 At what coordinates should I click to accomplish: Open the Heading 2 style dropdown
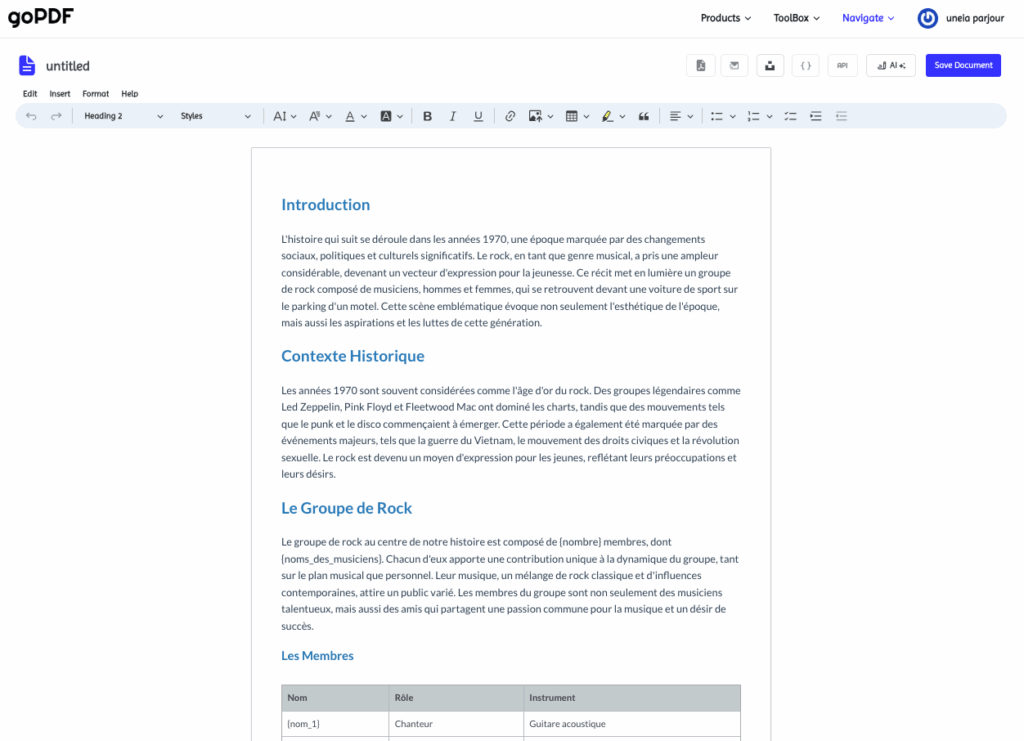123,116
